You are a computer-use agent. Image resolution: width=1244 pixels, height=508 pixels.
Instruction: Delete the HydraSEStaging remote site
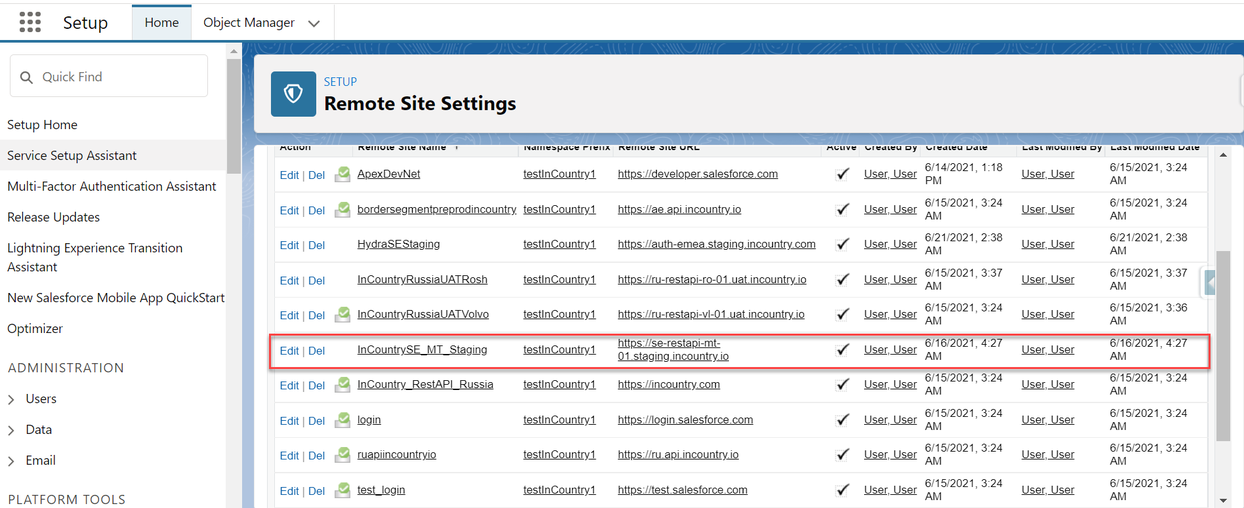[316, 245]
